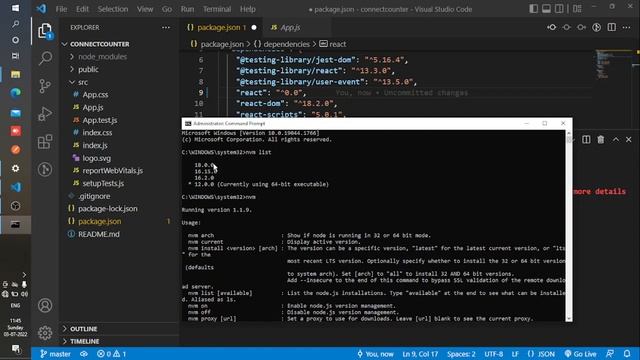Open the Help menu
Screen dimensions: 640x360
coord(247,9)
